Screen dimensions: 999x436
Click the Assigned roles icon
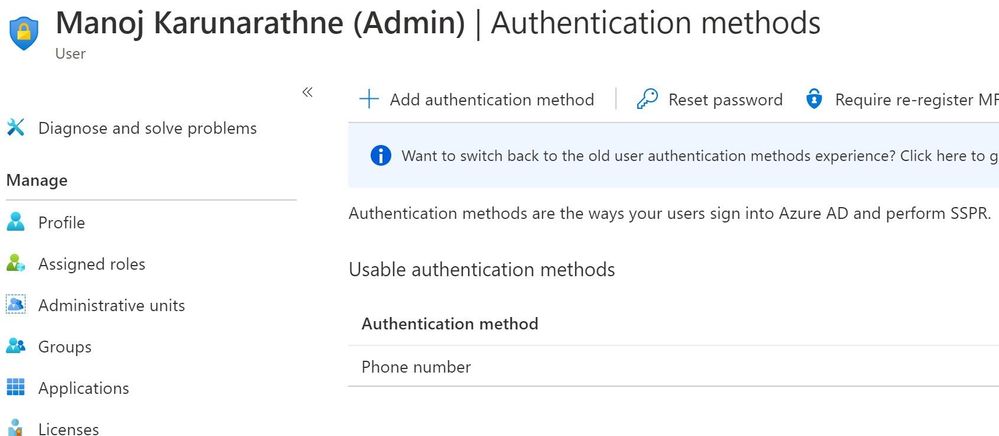click(15, 264)
